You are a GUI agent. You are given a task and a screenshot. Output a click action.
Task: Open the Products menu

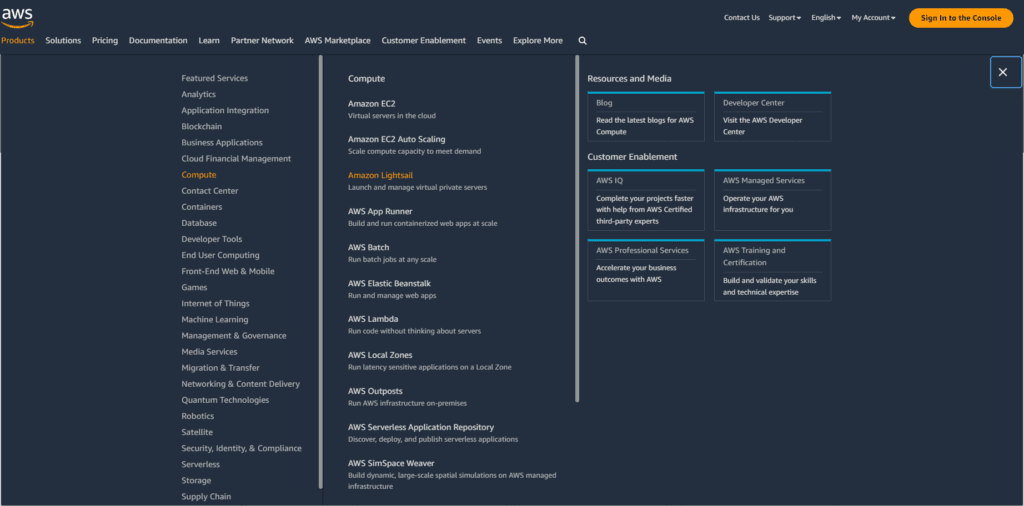[18, 40]
